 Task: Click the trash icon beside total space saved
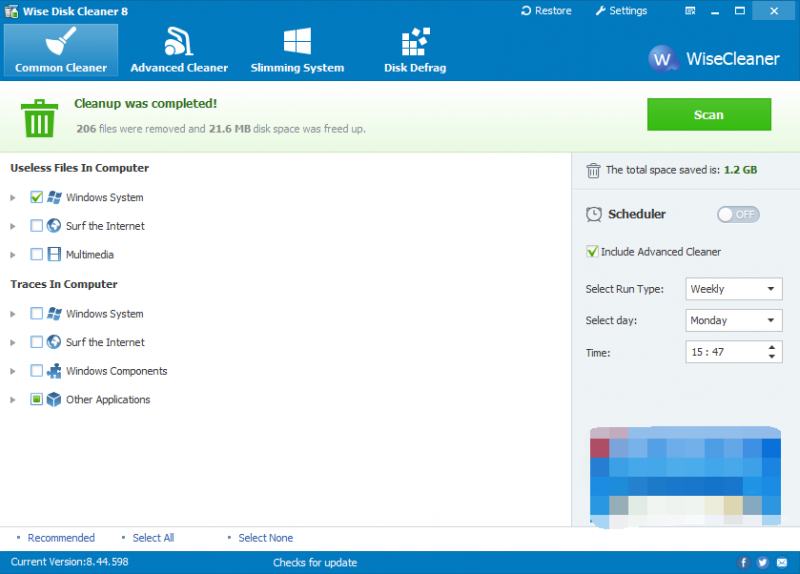[x=593, y=170]
